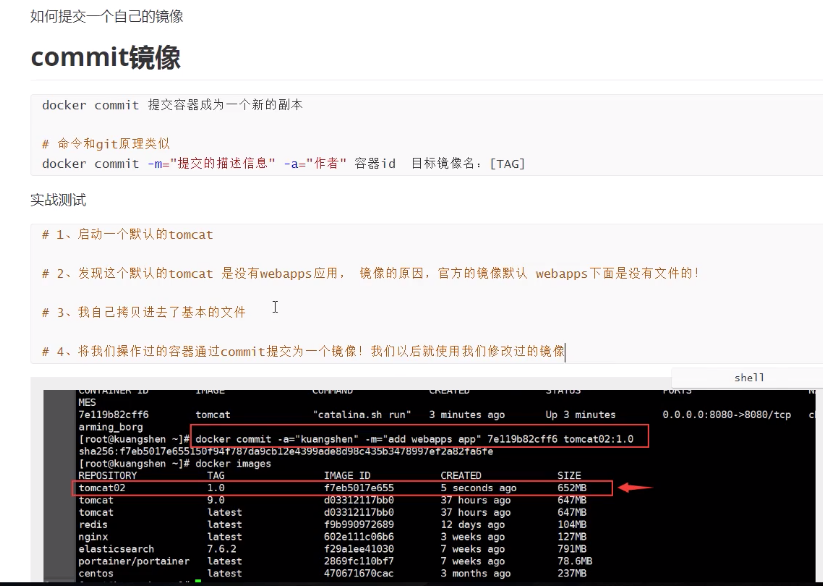Click image ID 'f7eb5017e655'
The width and height of the screenshot is (823, 586).
[x=358, y=488]
